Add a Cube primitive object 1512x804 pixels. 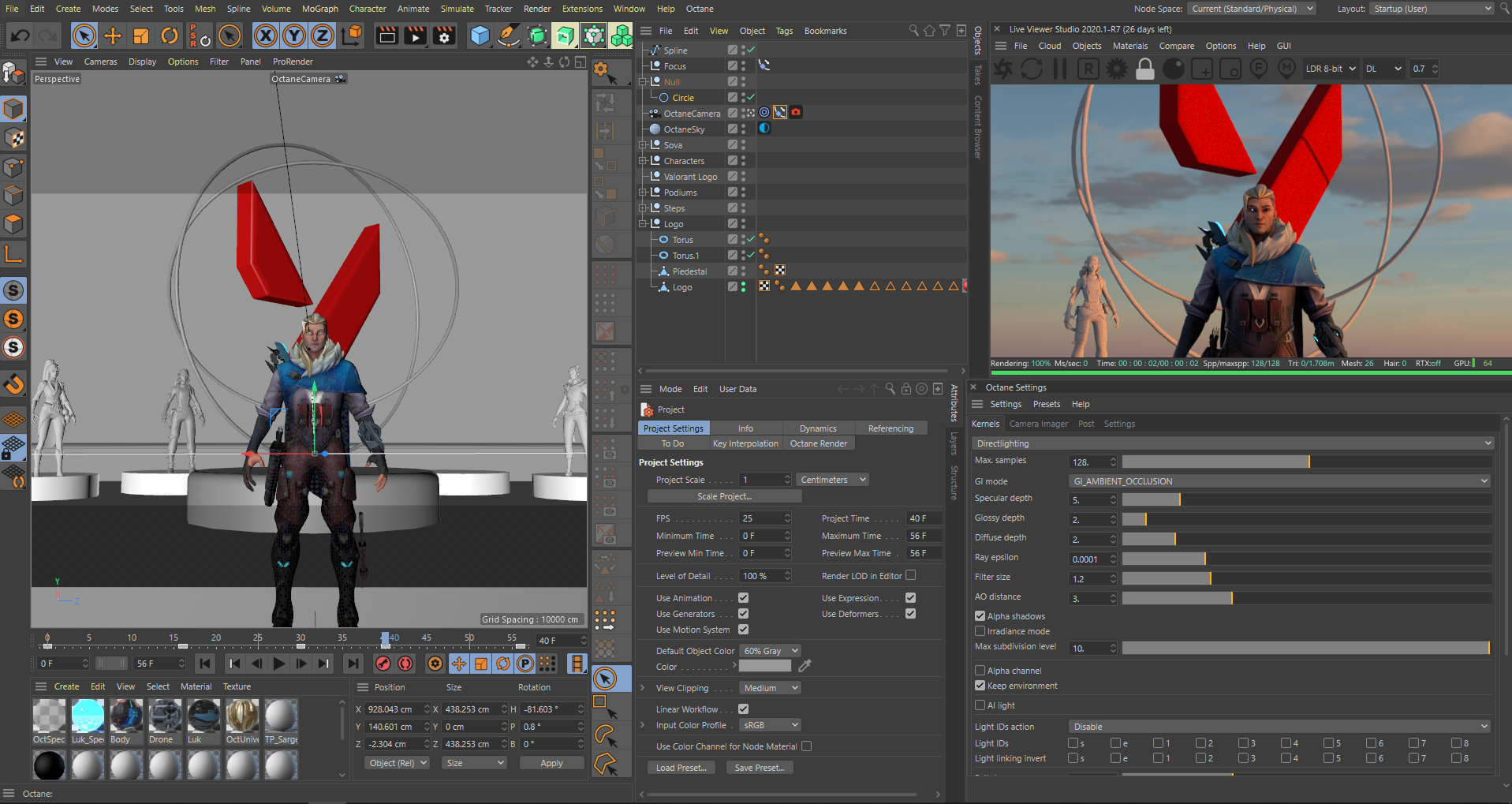click(480, 36)
